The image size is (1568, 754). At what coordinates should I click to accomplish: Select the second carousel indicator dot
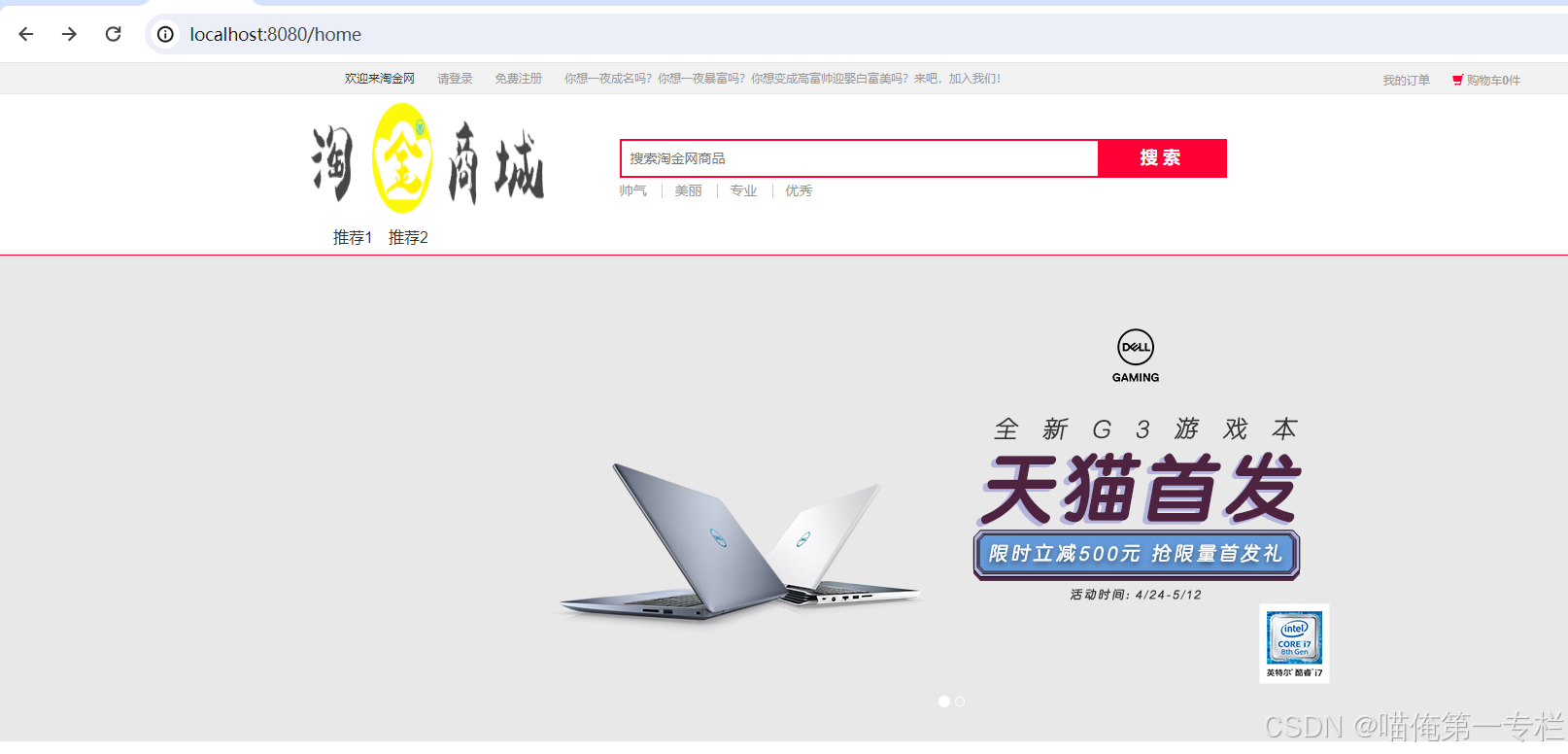pyautogui.click(x=960, y=702)
